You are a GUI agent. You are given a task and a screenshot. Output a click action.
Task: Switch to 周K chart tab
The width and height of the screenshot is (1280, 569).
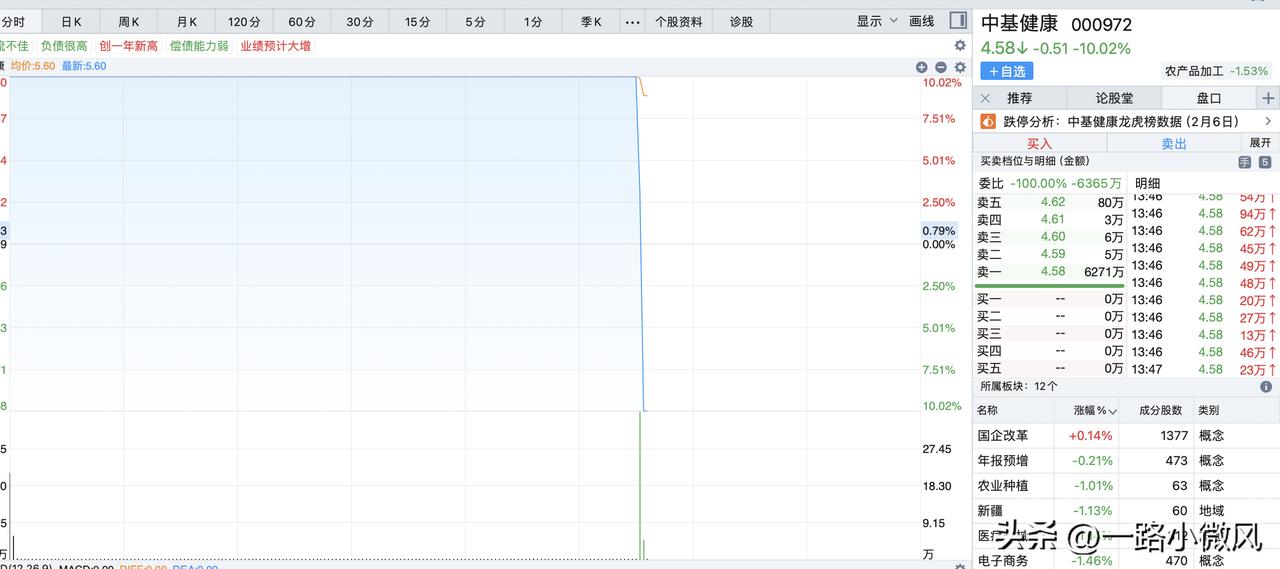point(129,21)
